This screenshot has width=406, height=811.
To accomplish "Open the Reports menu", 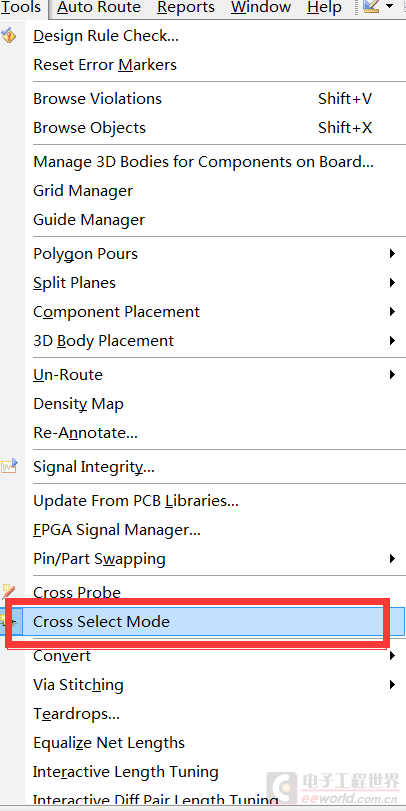I will [186, 7].
